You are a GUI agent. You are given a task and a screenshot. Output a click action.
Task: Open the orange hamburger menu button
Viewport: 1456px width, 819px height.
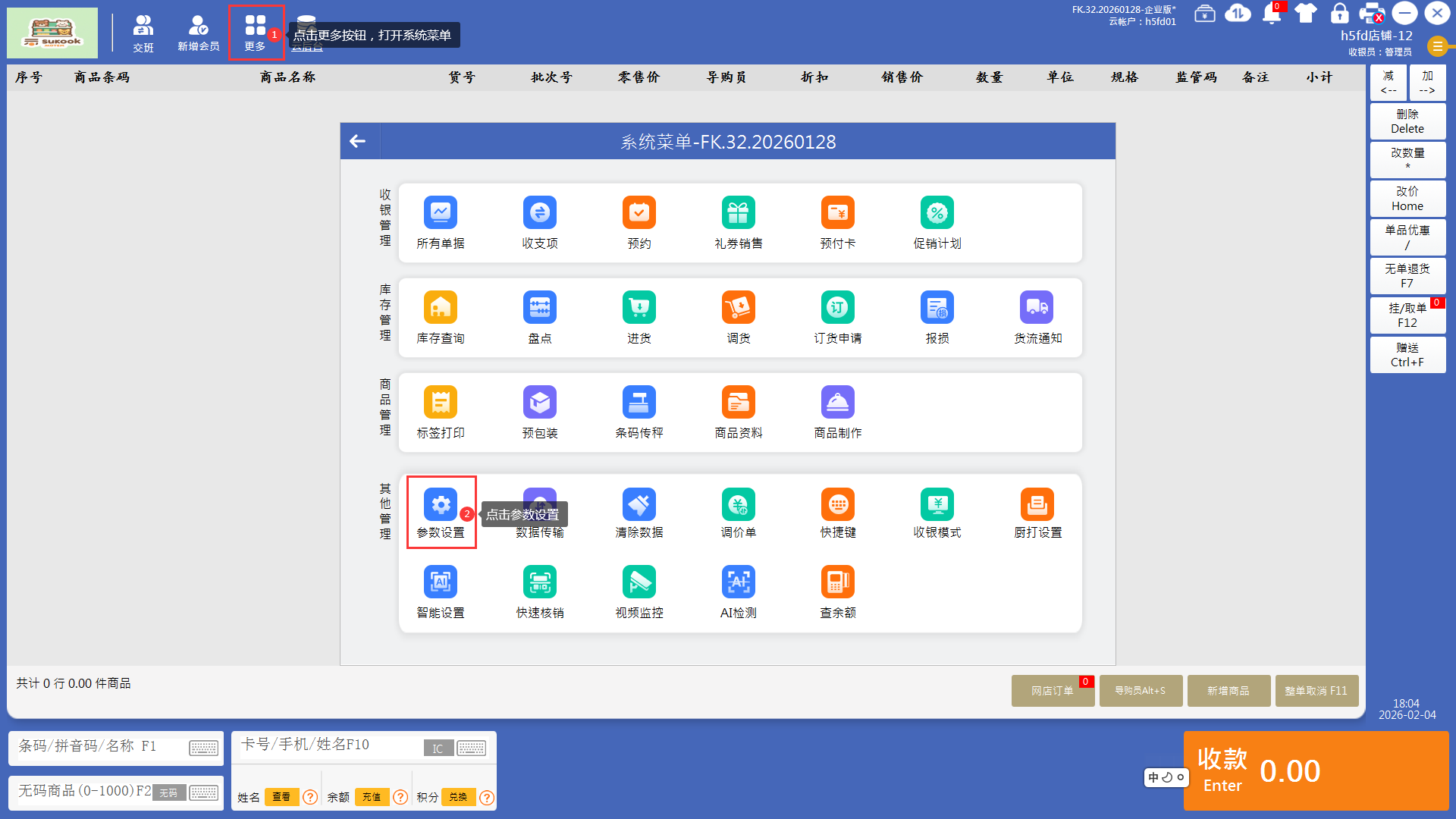pyautogui.click(x=1437, y=46)
